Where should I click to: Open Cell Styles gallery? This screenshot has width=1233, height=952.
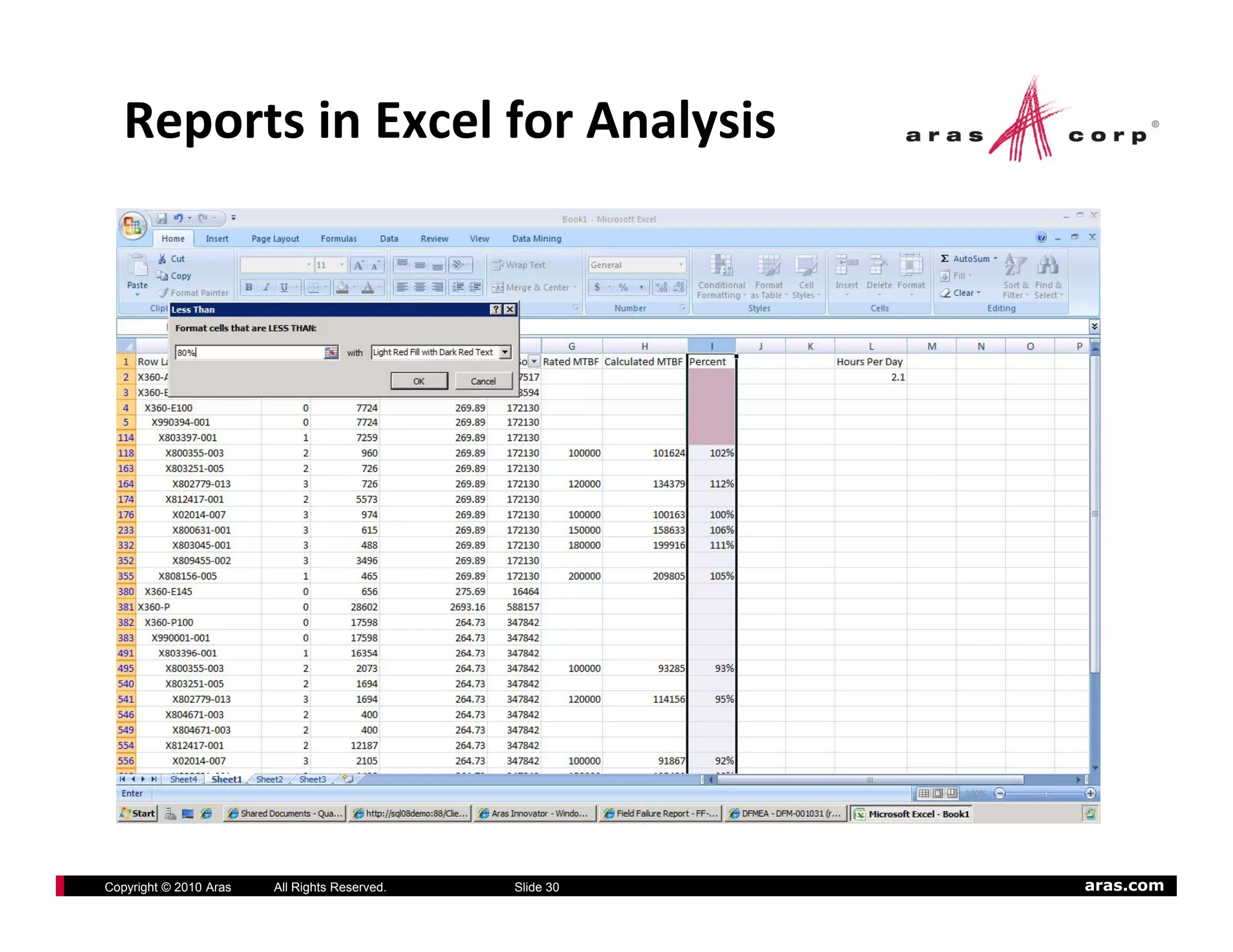(x=806, y=277)
